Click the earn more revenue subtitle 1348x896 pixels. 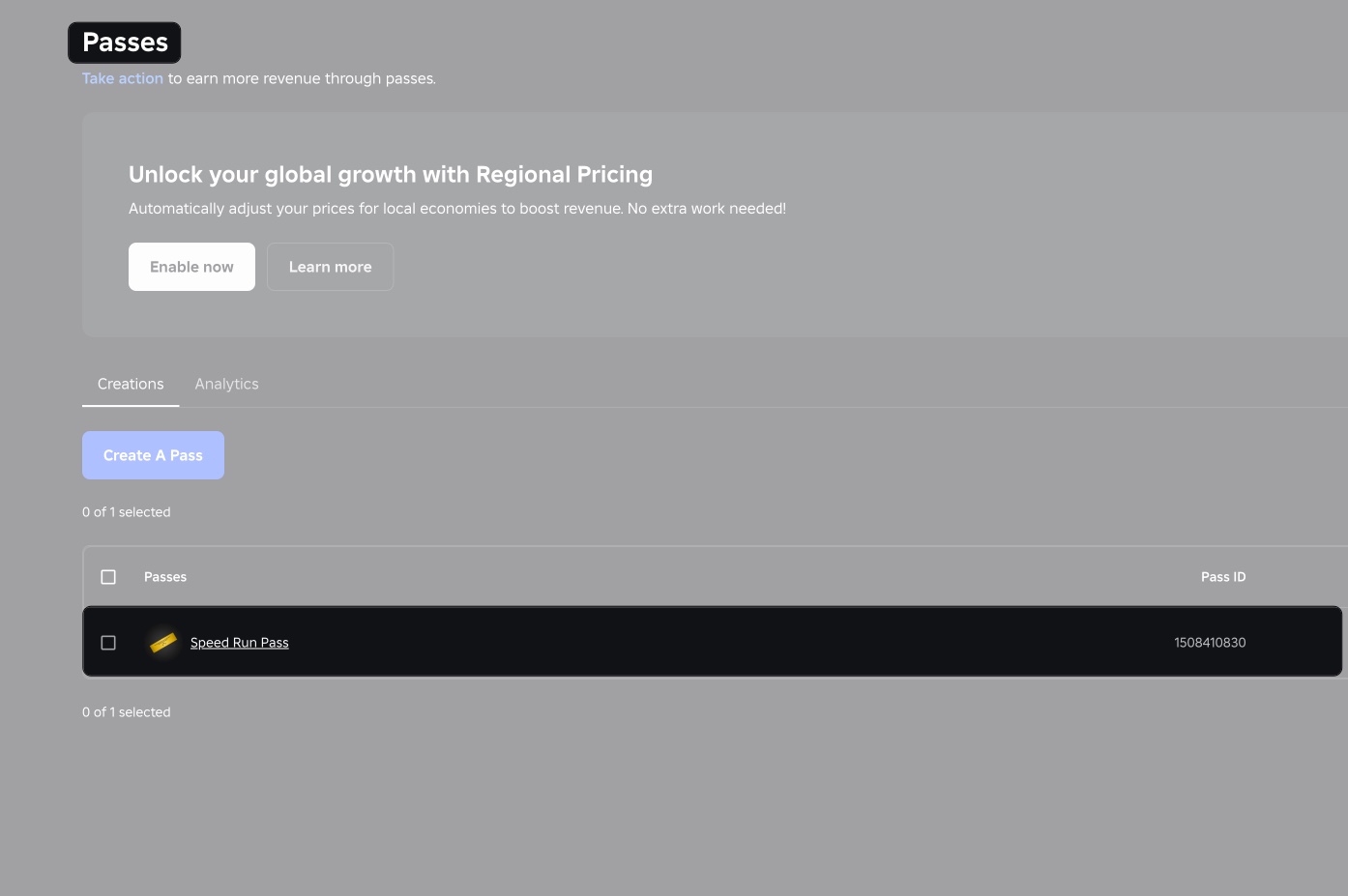301,78
